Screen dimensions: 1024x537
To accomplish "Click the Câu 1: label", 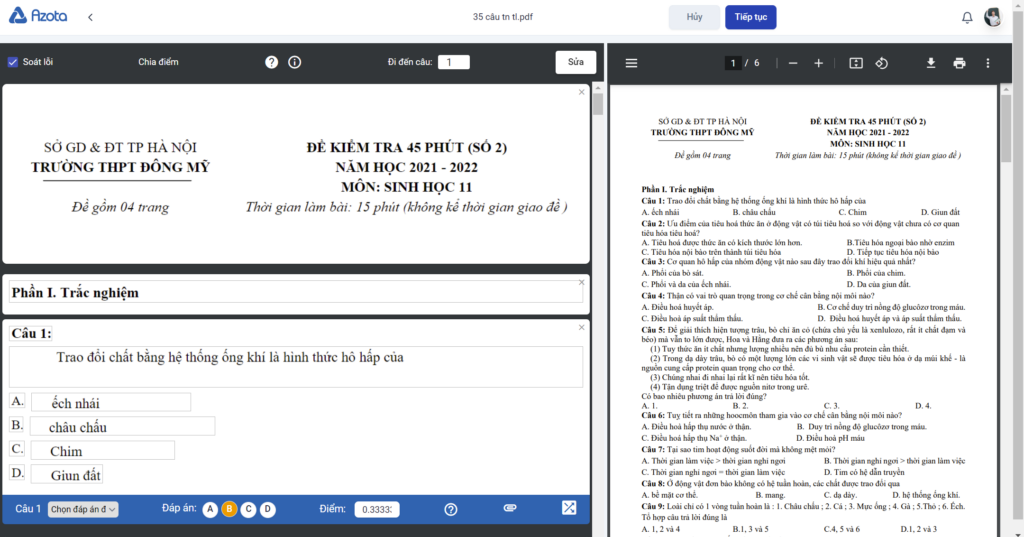I will point(31,333).
